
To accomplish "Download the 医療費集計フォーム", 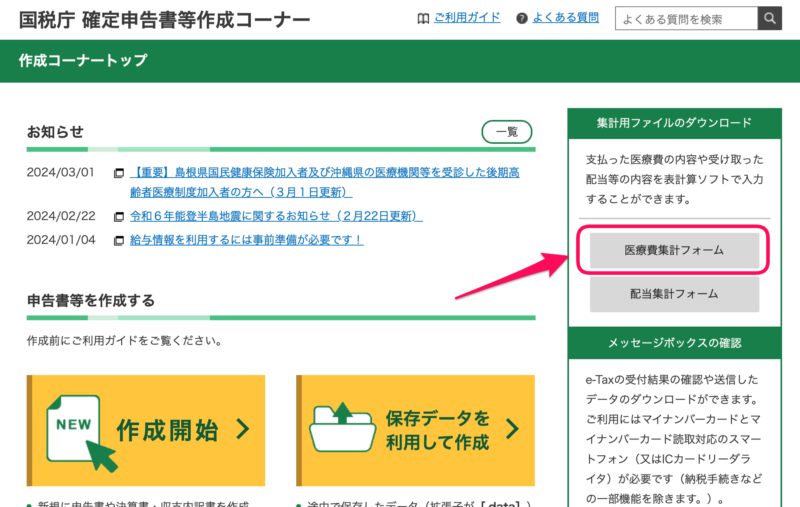I will pyautogui.click(x=674, y=250).
